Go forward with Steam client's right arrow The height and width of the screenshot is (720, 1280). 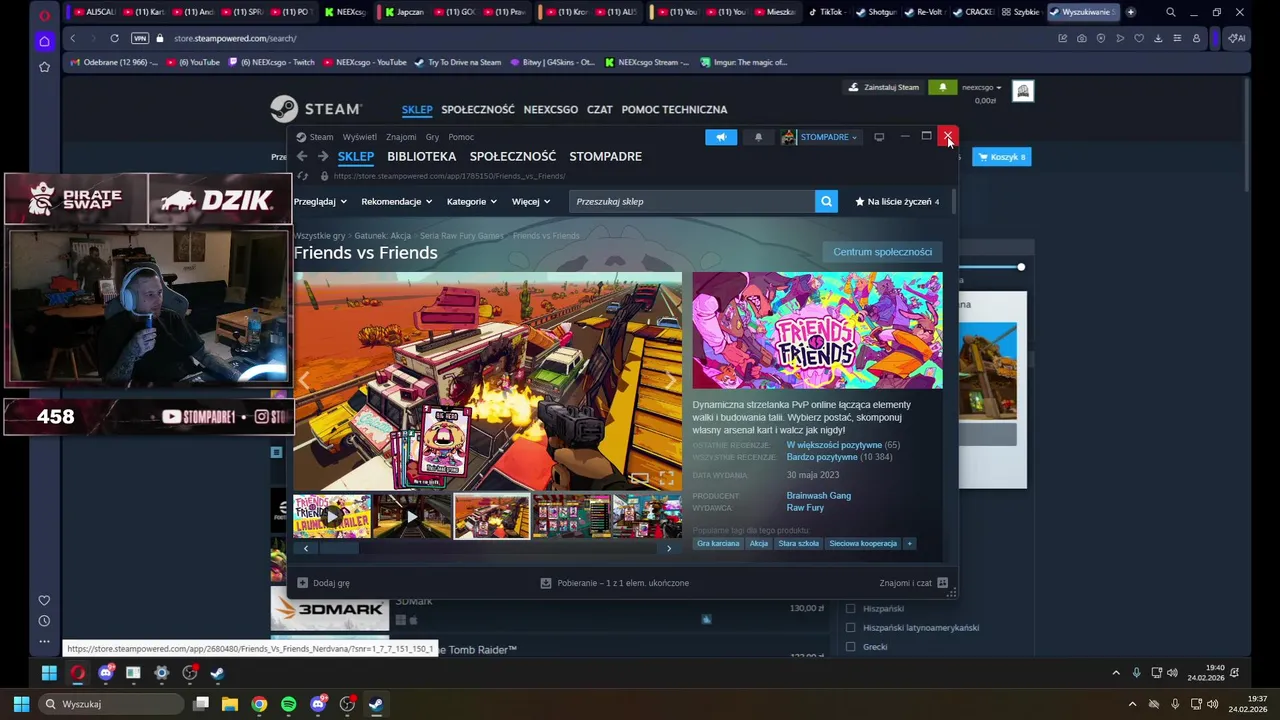click(323, 156)
